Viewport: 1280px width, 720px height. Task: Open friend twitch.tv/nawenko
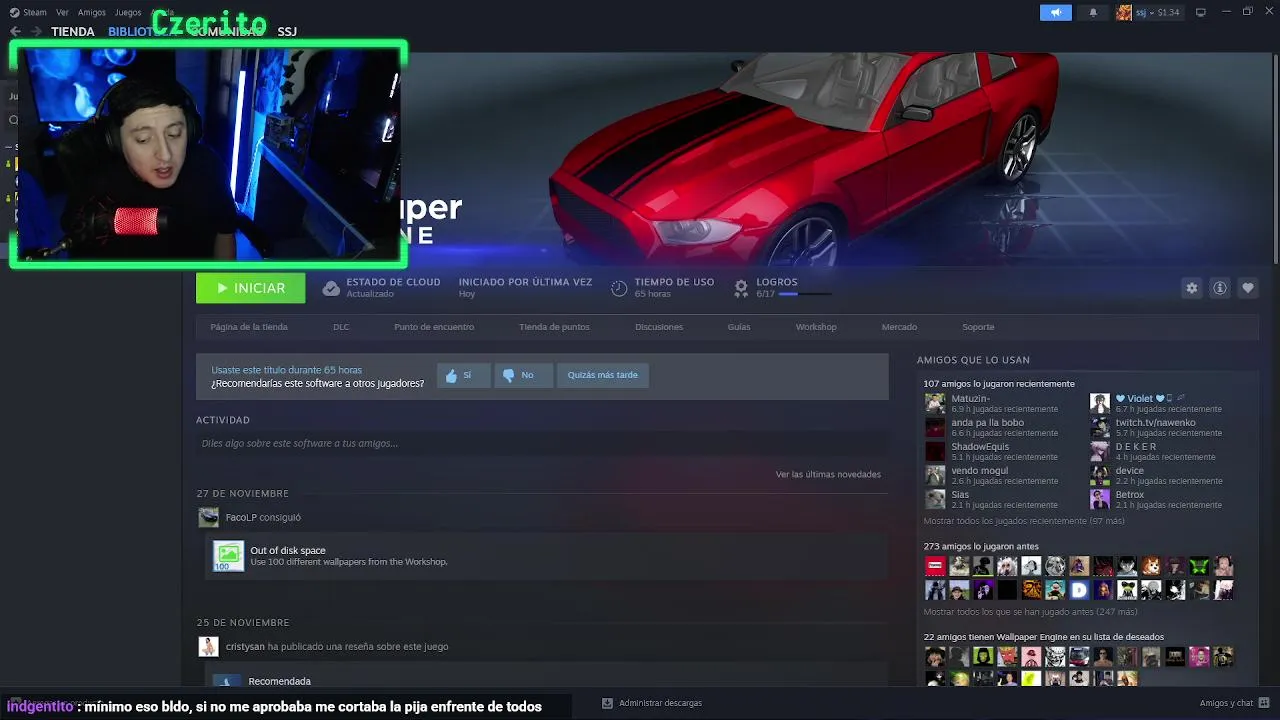pos(1155,422)
